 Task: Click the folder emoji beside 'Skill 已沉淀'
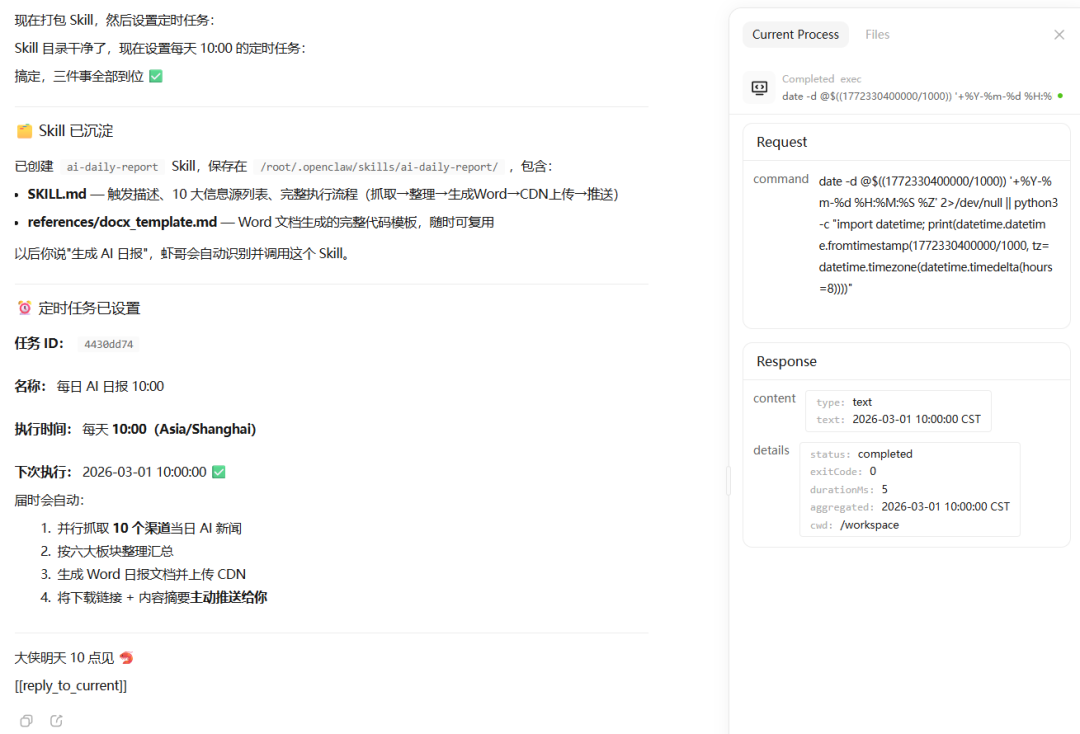pos(25,130)
